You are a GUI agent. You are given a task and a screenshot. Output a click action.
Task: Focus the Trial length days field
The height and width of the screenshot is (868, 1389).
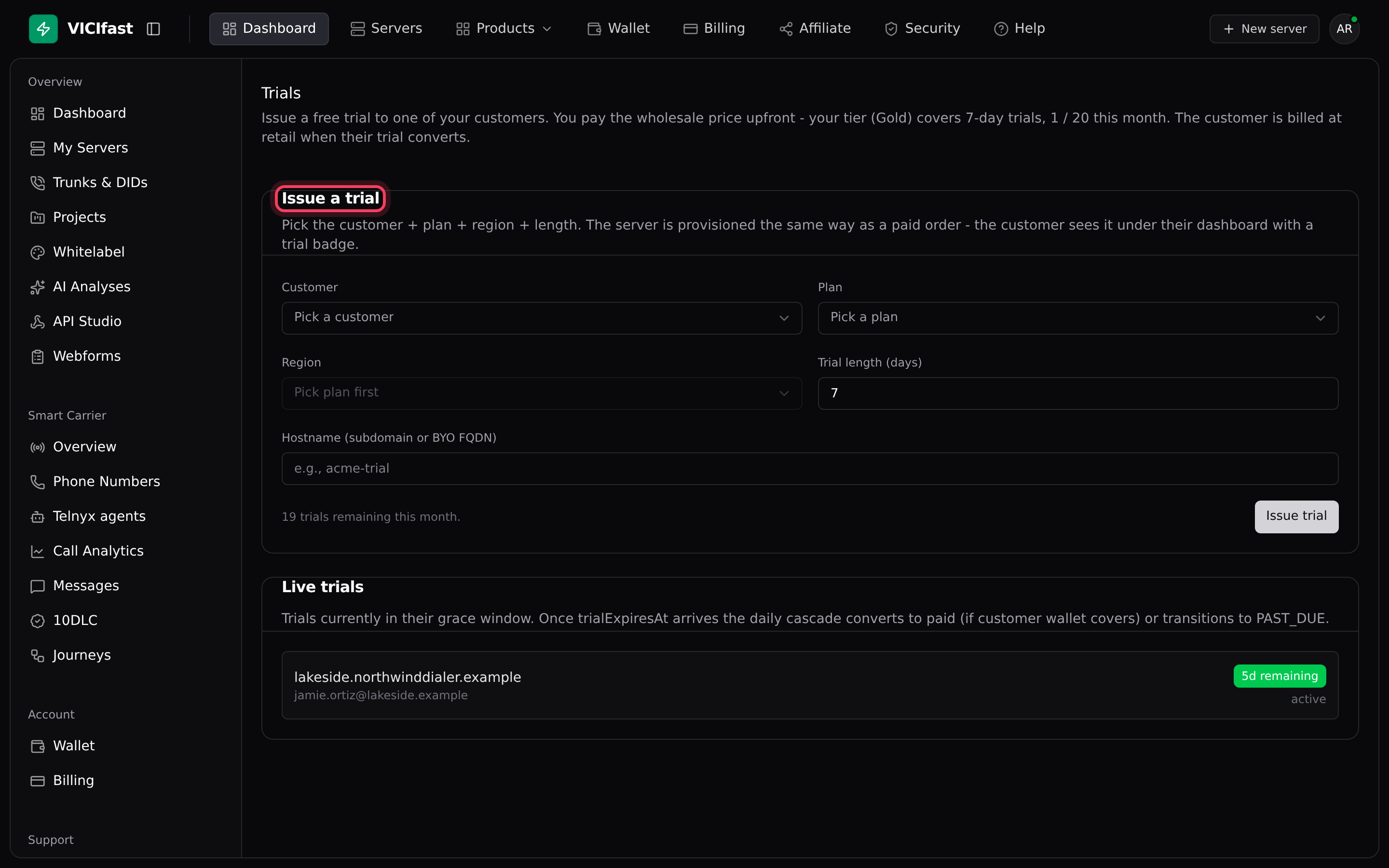point(1078,393)
